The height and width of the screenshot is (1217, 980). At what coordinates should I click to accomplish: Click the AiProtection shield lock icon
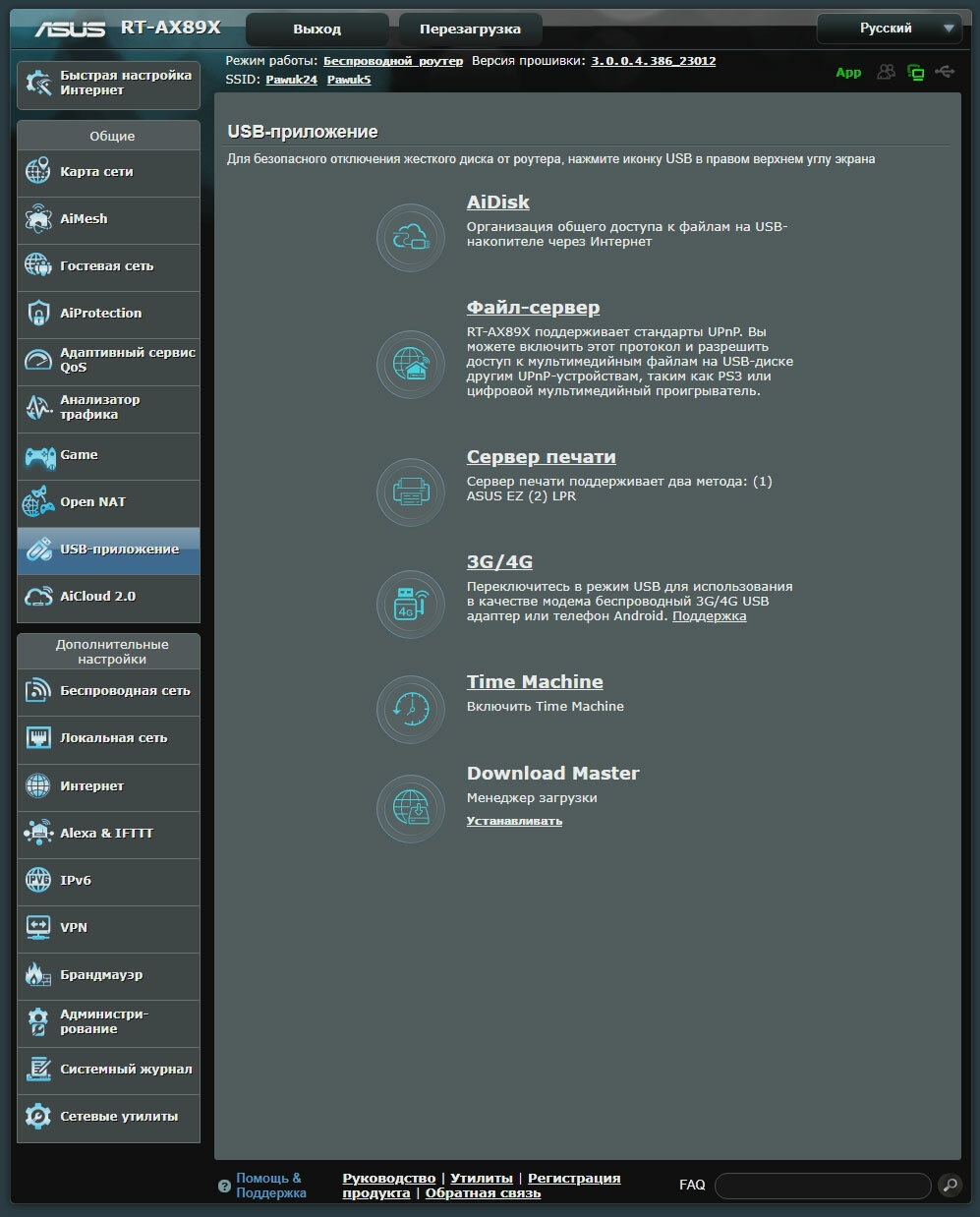click(x=38, y=313)
